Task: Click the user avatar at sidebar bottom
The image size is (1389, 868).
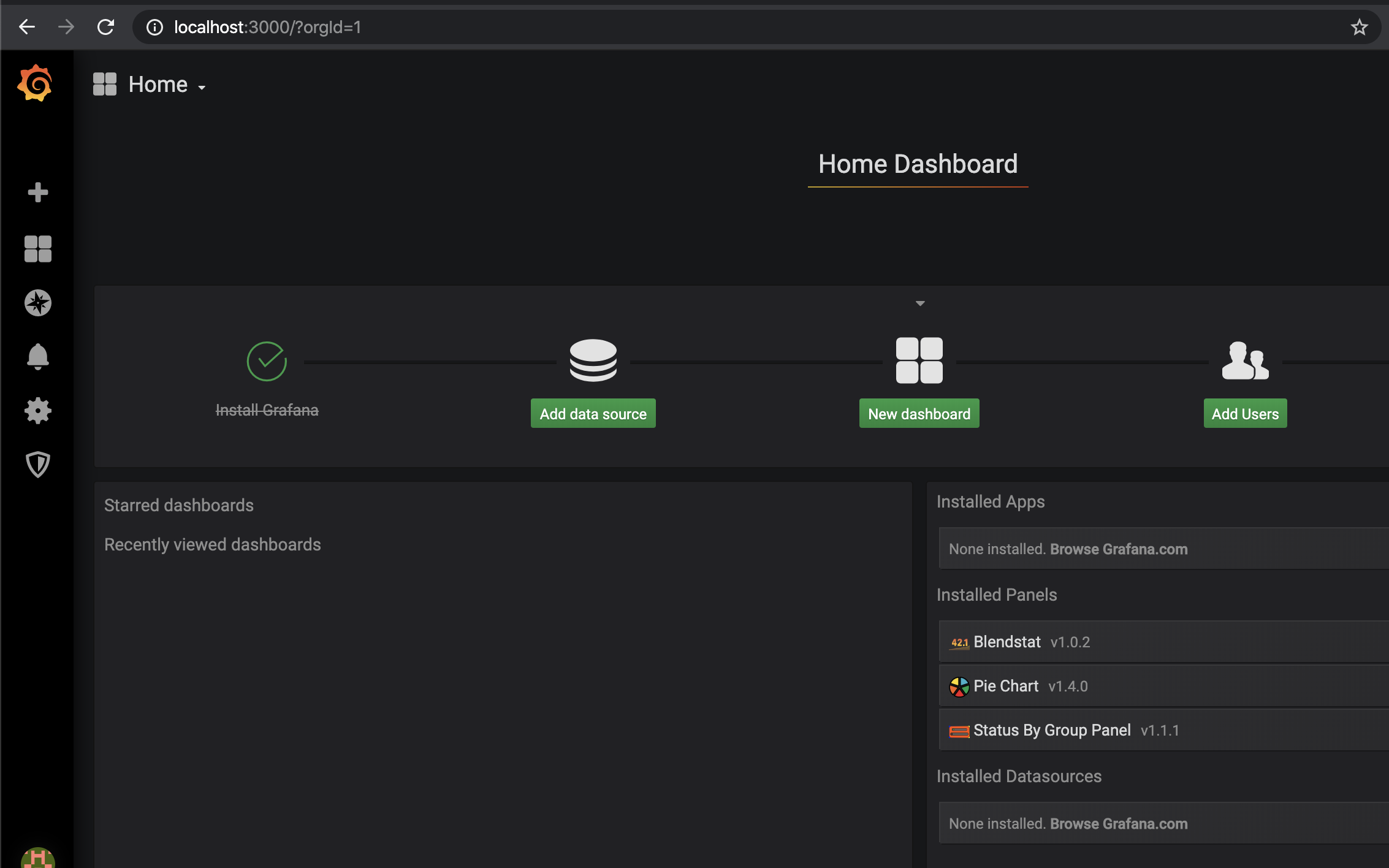Action: pos(37,858)
